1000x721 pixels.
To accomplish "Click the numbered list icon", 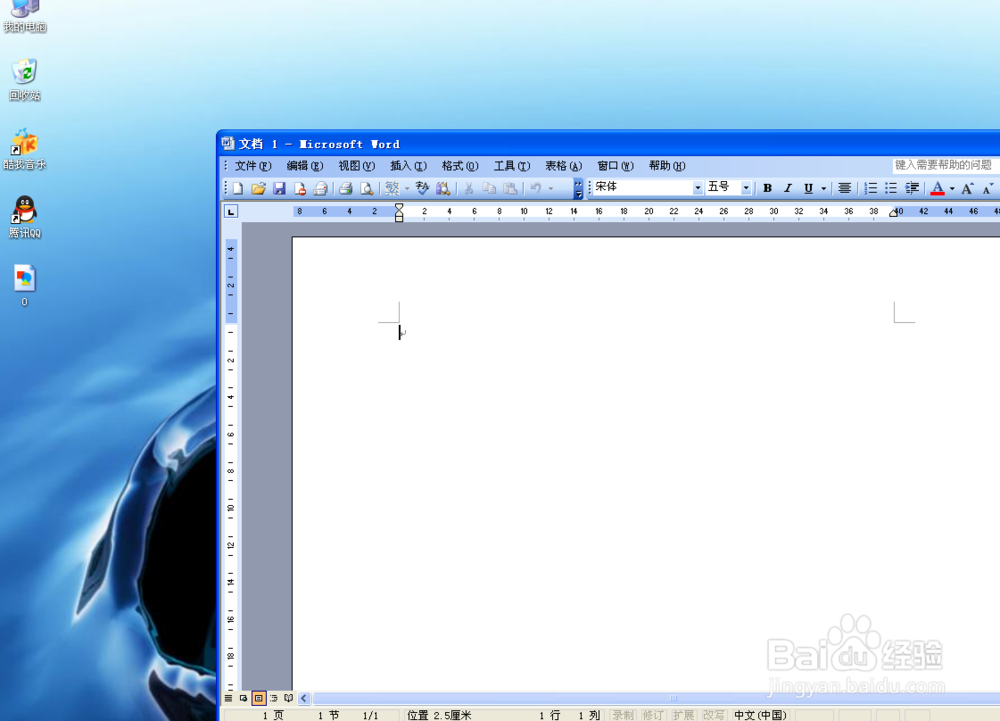I will [870, 188].
